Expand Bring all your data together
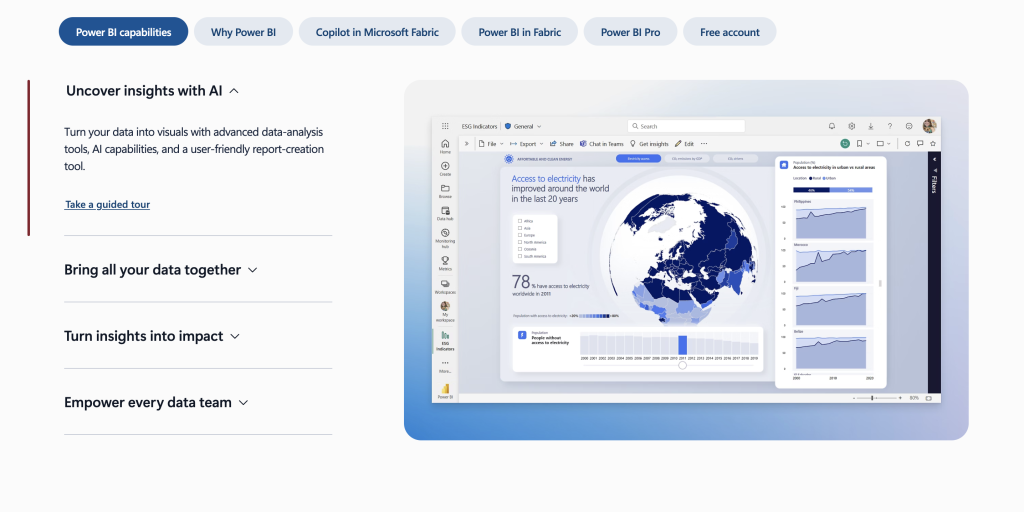Image resolution: width=1024 pixels, height=512 pixels. (x=161, y=270)
